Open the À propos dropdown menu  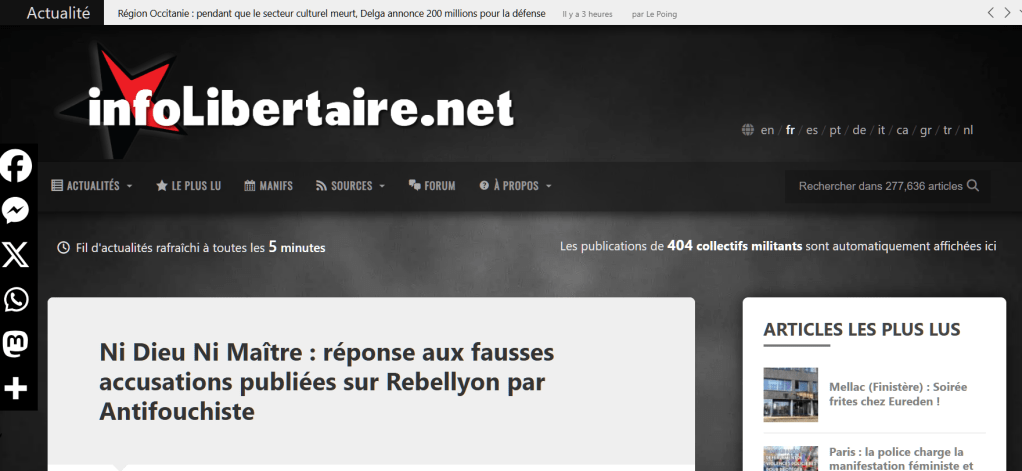click(516, 186)
